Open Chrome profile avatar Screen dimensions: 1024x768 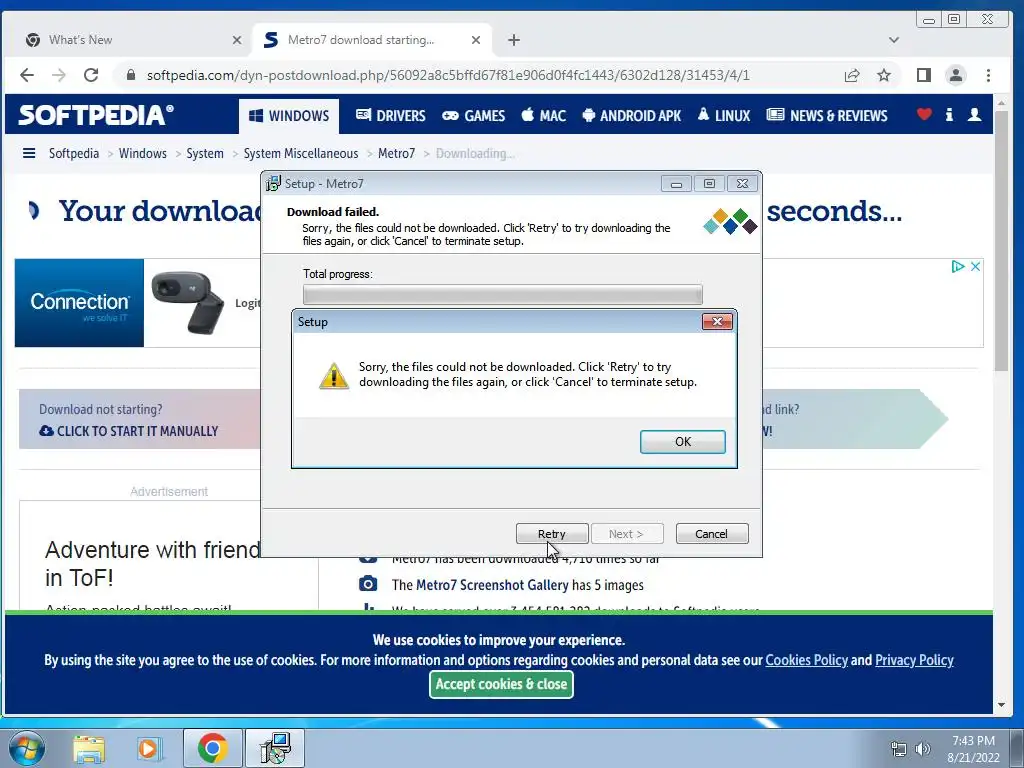coord(955,75)
